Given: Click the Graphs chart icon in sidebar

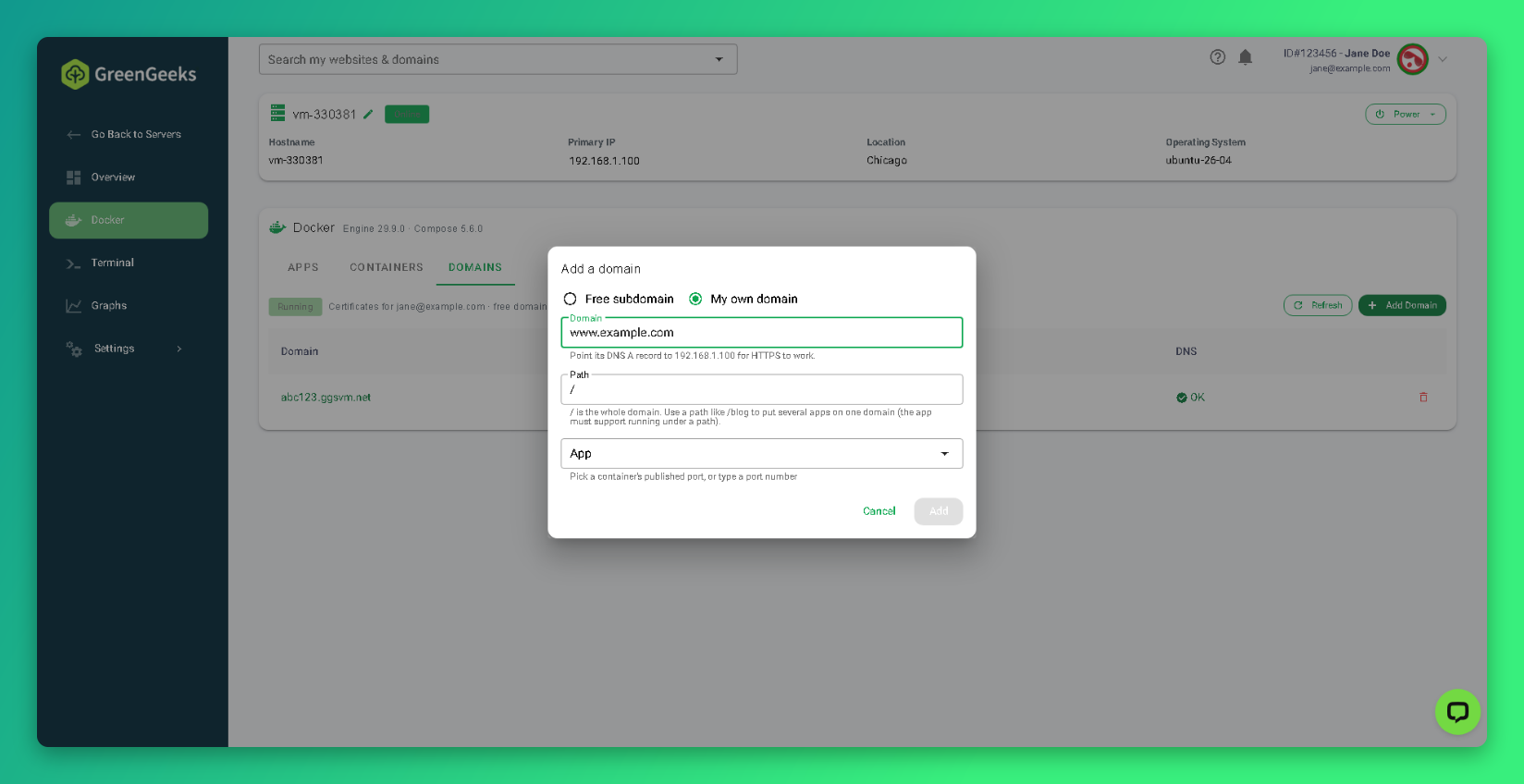Looking at the screenshot, I should click(x=73, y=306).
